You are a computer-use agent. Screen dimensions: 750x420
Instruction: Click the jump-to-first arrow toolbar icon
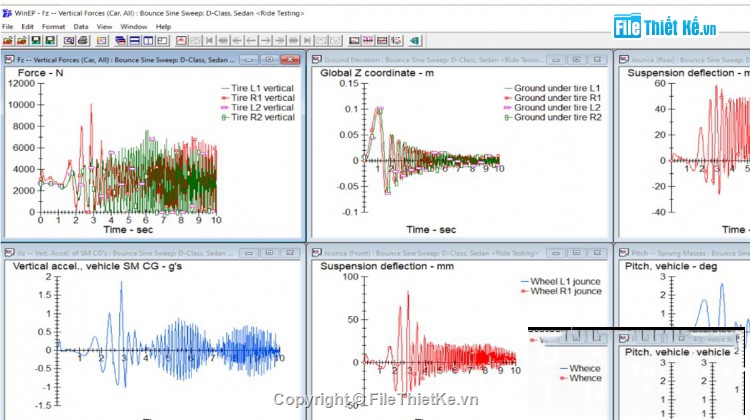point(209,41)
